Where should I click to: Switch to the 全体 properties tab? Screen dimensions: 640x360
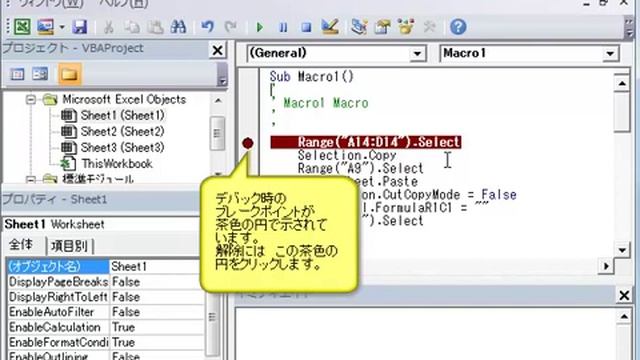point(21,245)
